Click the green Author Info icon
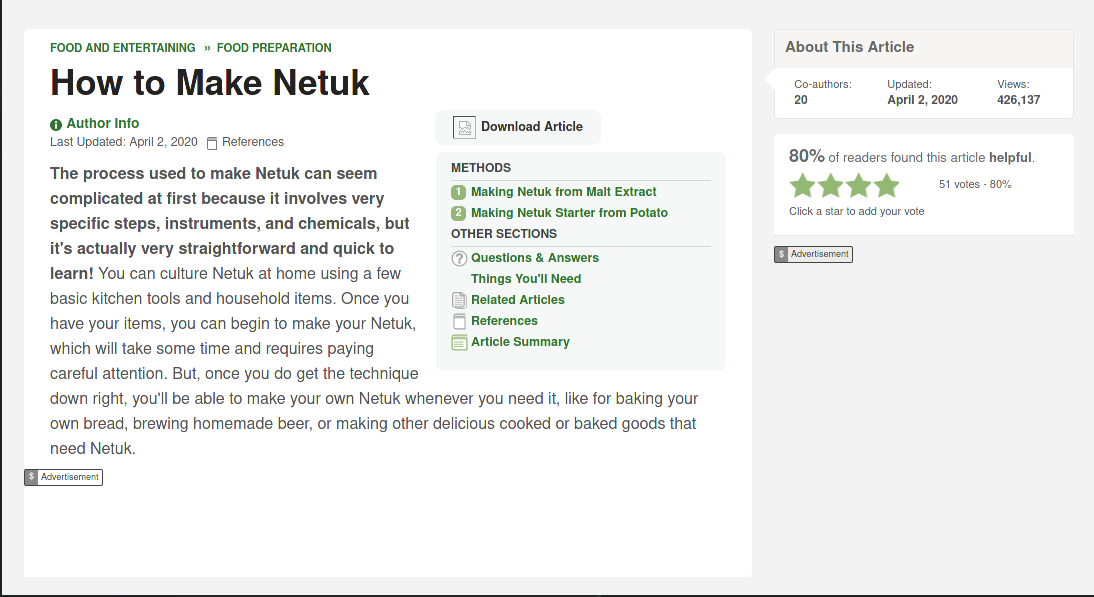This screenshot has width=1094, height=597. pyautogui.click(x=56, y=125)
